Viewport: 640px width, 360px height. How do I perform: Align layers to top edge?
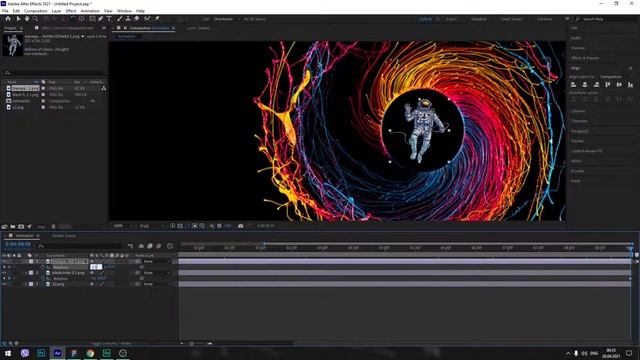point(608,84)
